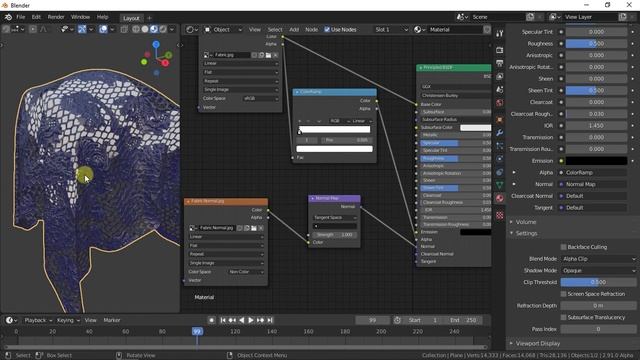
Task: Collapse the Settings panel
Action: [x=527, y=233]
